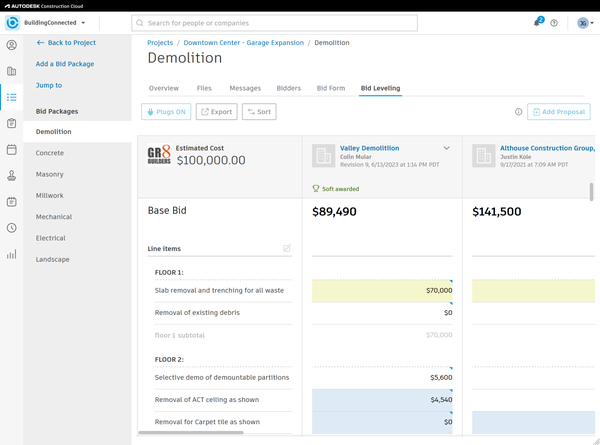Image resolution: width=600 pixels, height=445 pixels.
Task: Open Downtown Center - Garage Expansion breadcrumb
Action: pos(243,42)
